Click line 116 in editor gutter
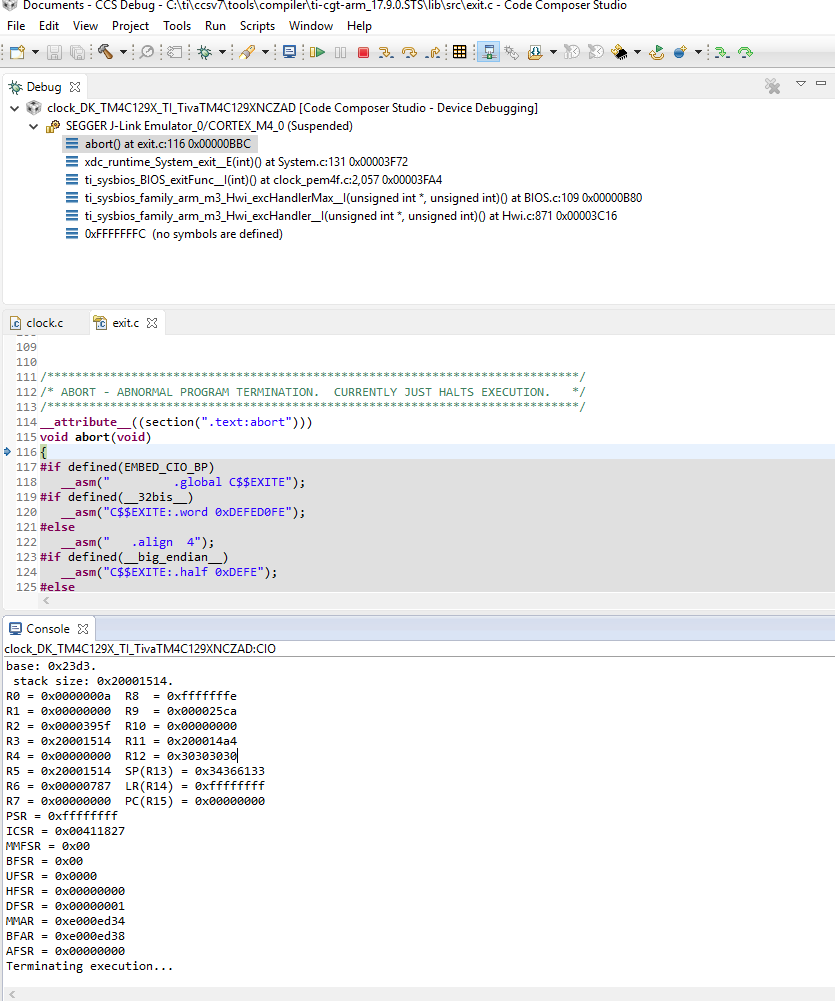This screenshot has height=1001, width=835. (26, 452)
